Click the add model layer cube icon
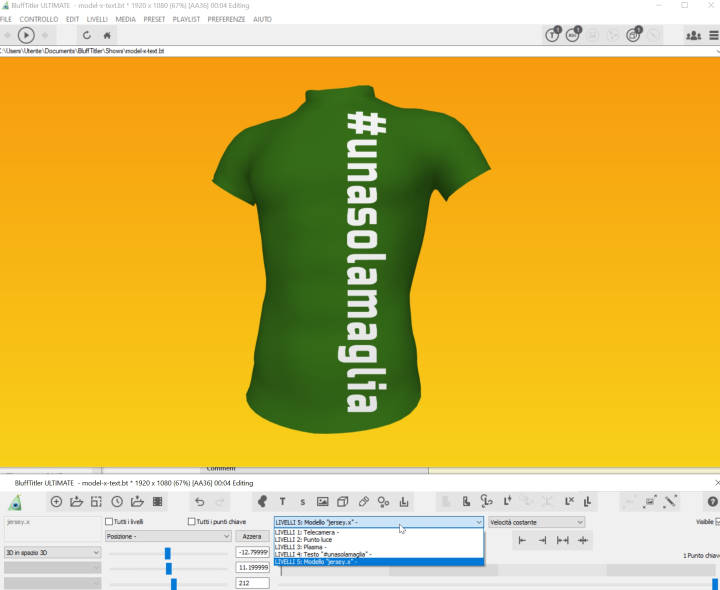The image size is (720, 590). coord(343,502)
